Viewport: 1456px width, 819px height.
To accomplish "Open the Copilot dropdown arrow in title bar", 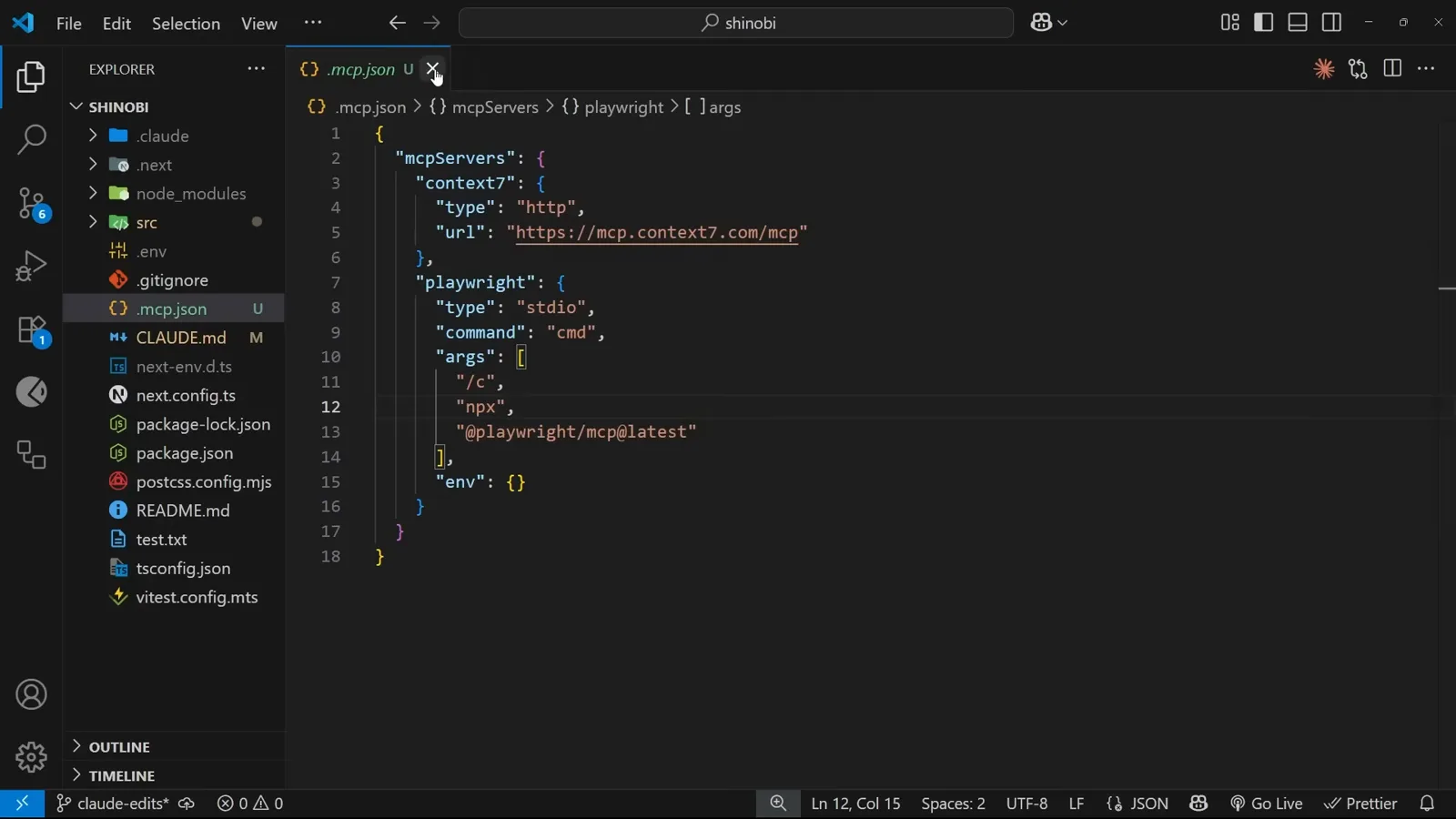I will [x=1062, y=23].
